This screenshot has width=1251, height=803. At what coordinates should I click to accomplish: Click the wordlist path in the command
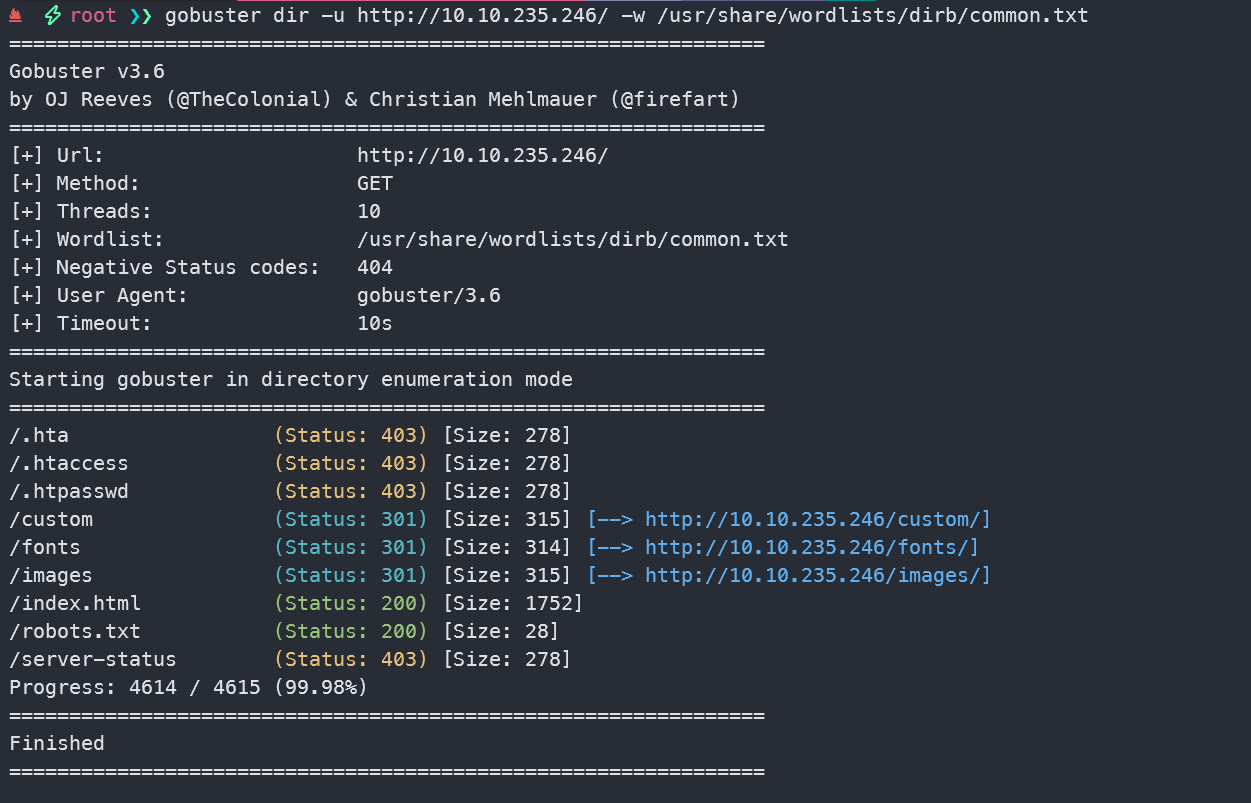pyautogui.click(x=872, y=16)
